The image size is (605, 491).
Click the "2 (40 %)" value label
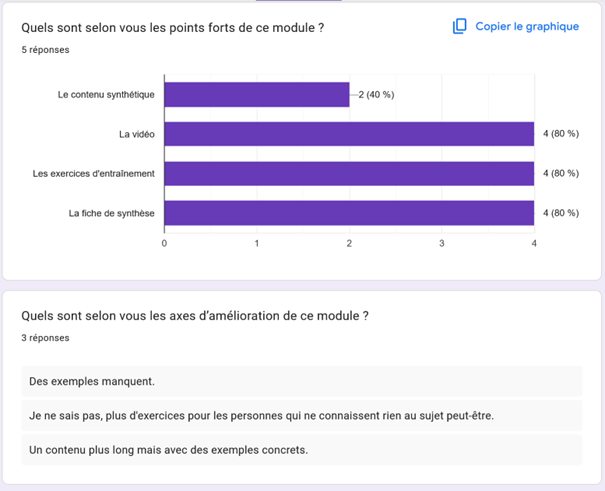tap(375, 95)
